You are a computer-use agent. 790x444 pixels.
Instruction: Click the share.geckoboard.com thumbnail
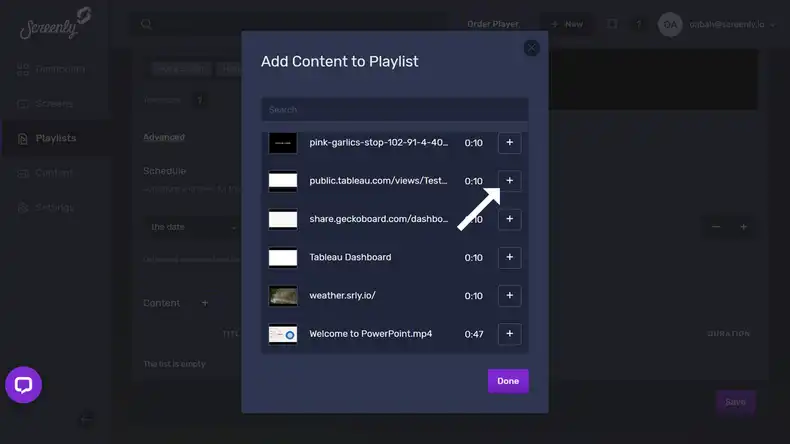point(283,220)
